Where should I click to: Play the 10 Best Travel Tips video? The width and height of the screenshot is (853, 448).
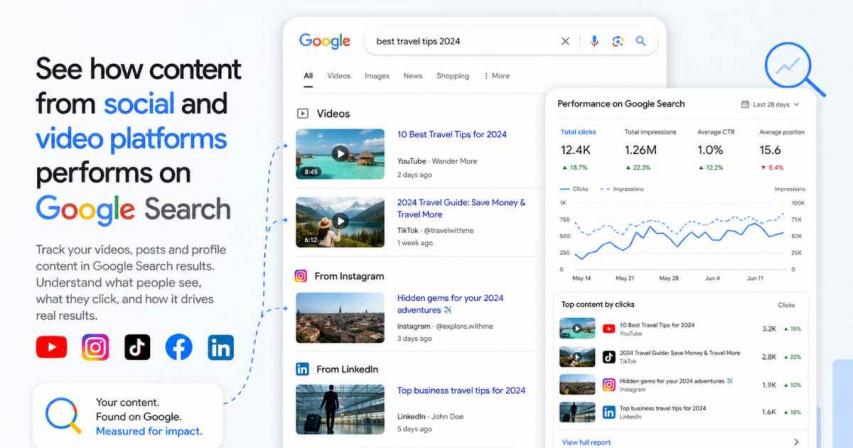340,154
